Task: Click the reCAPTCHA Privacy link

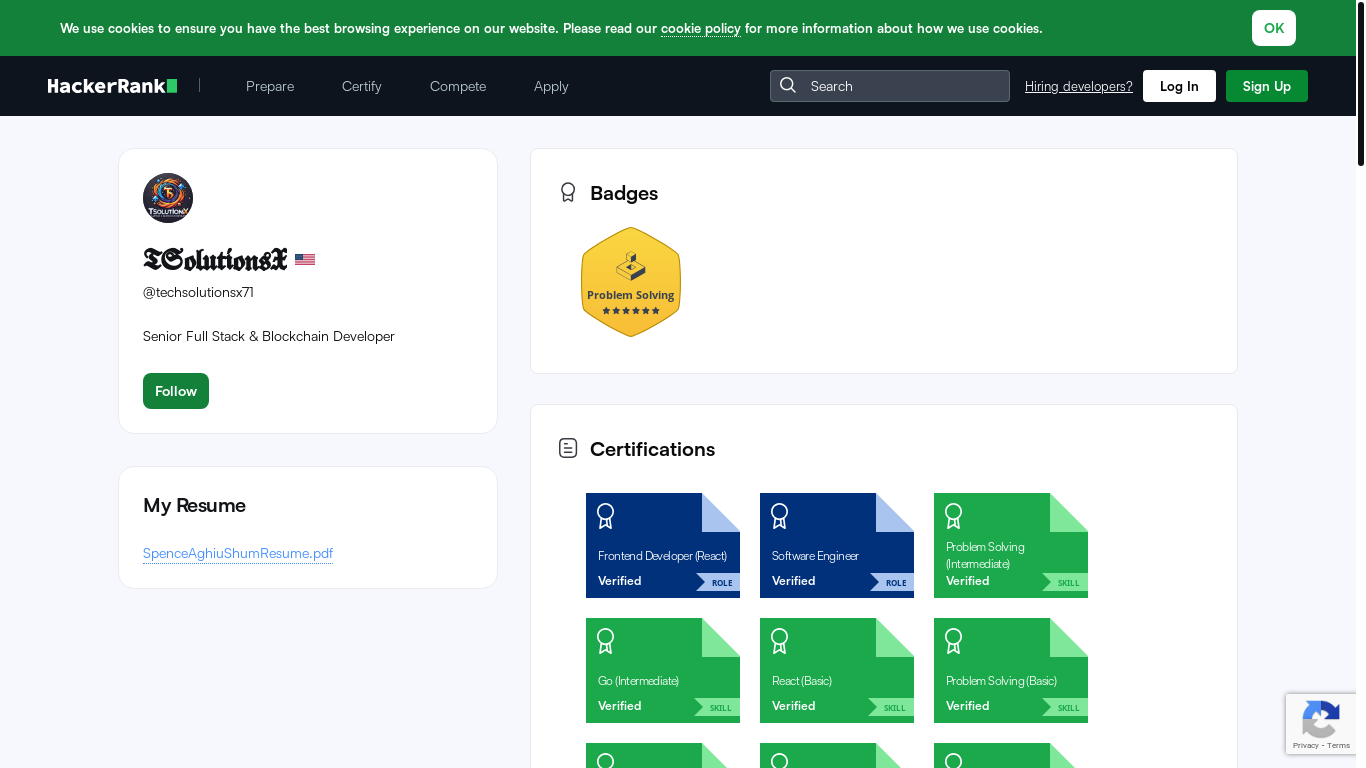Action: (x=1306, y=745)
